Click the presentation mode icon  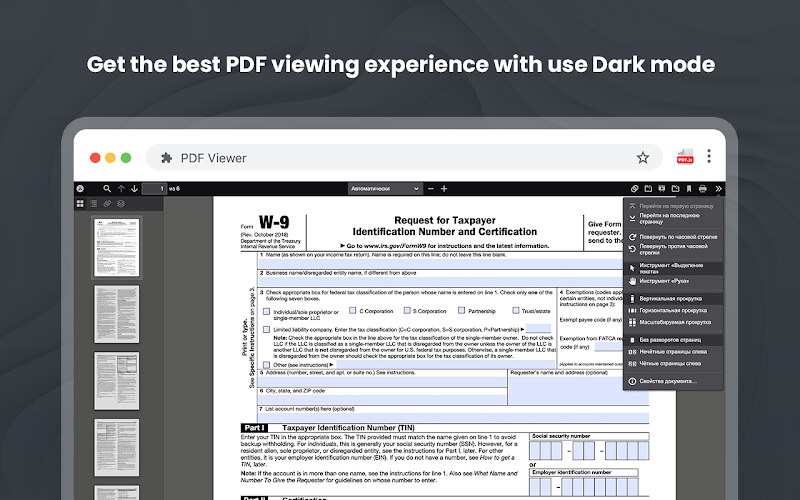(x=662, y=189)
